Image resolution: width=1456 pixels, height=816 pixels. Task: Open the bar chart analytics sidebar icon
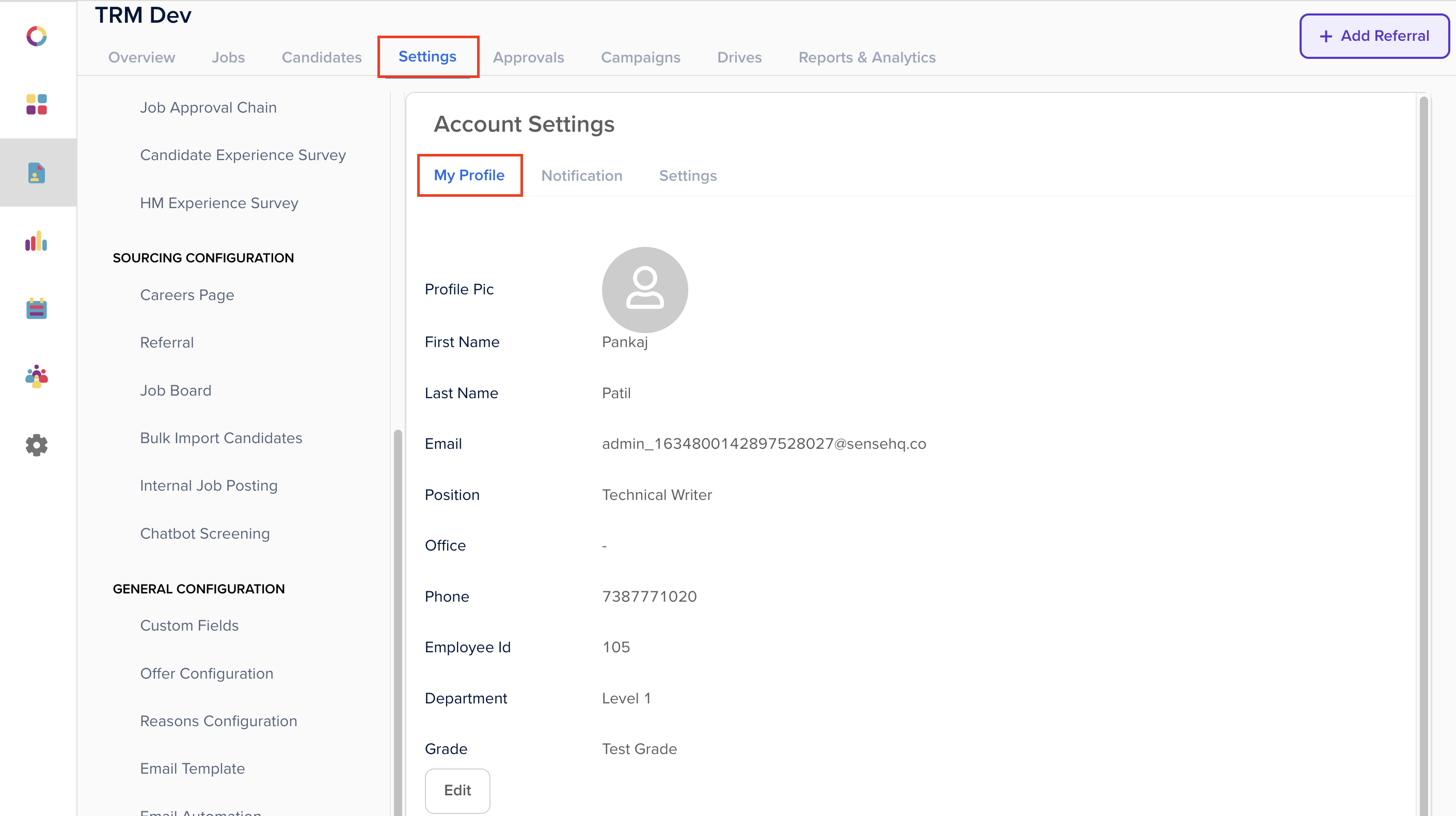(x=37, y=241)
